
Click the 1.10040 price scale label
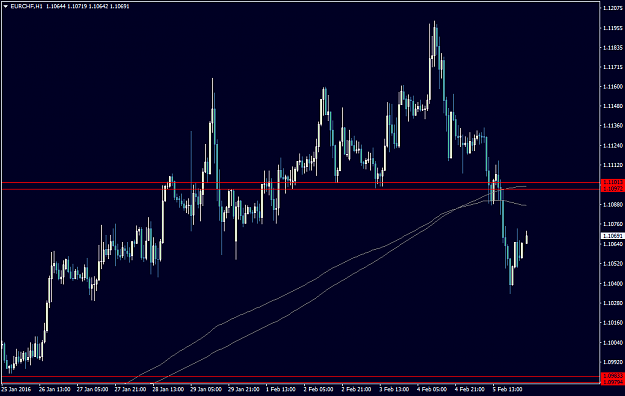click(x=613, y=343)
